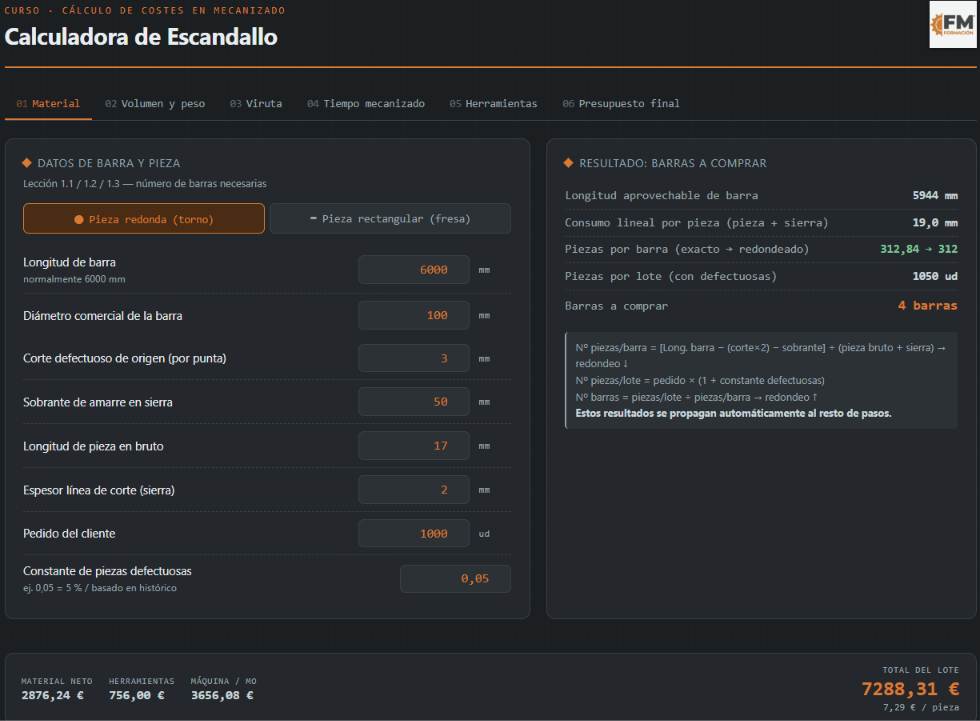Image resolution: width=980 pixels, height=721 pixels.
Task: Focus the Diámetro comercial de la barra field
Action: pyautogui.click(x=414, y=316)
